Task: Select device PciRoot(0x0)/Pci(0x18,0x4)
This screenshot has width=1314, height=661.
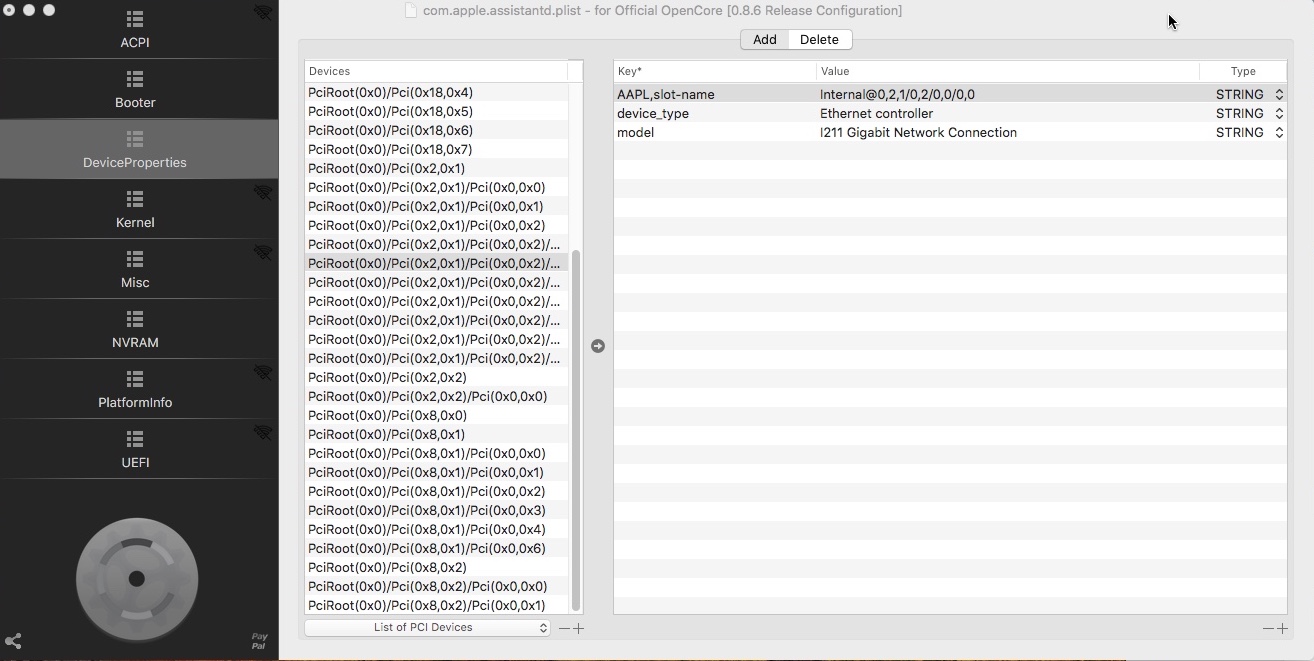Action: (436, 92)
